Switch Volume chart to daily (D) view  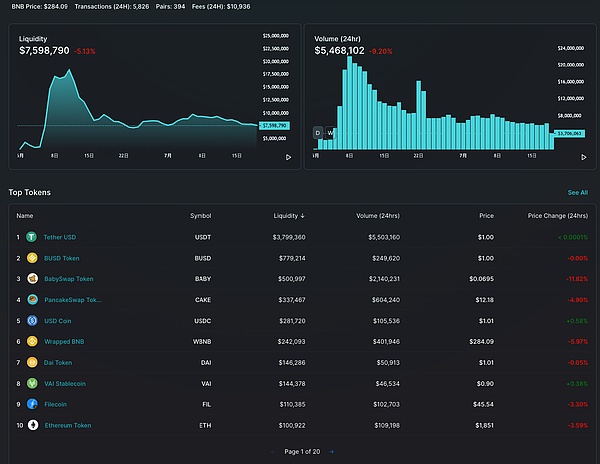click(x=318, y=132)
